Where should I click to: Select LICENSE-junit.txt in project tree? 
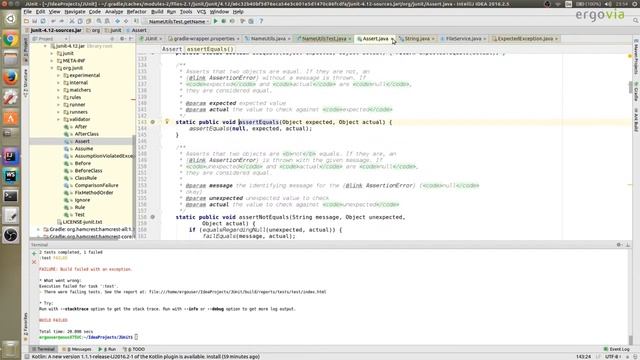click(x=82, y=222)
